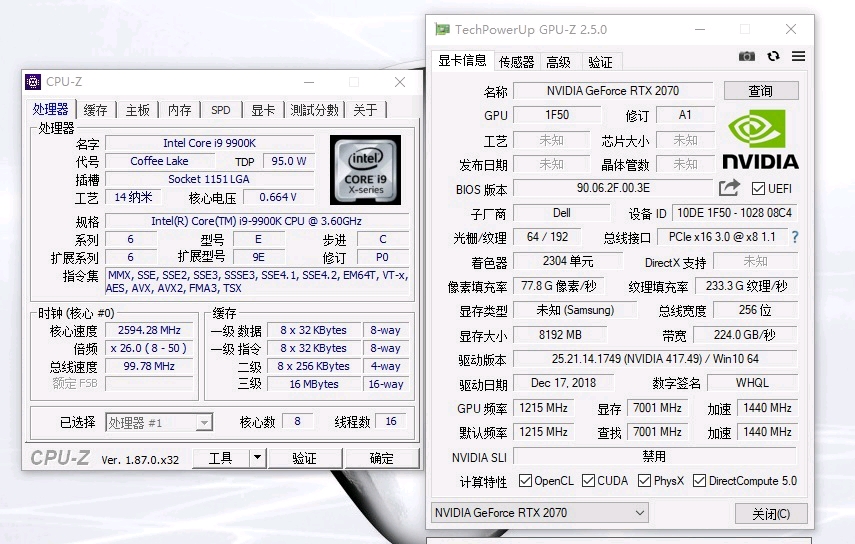Click the Coffee Lake code name value
855x544 pixels.
pos(159,161)
